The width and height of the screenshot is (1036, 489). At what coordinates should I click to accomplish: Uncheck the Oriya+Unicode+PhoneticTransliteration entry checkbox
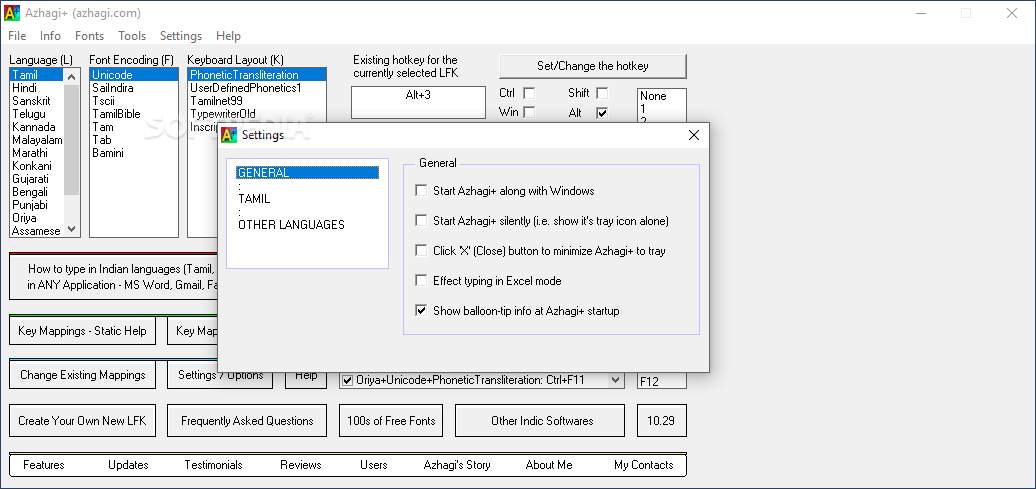348,380
